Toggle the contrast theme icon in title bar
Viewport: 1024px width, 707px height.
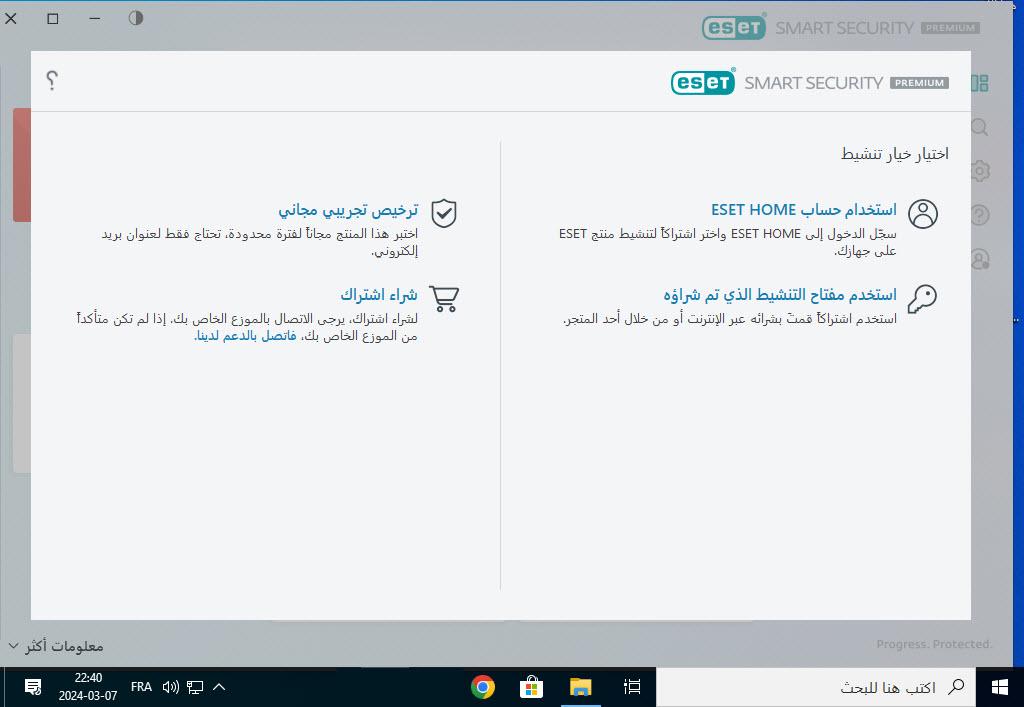click(x=136, y=18)
